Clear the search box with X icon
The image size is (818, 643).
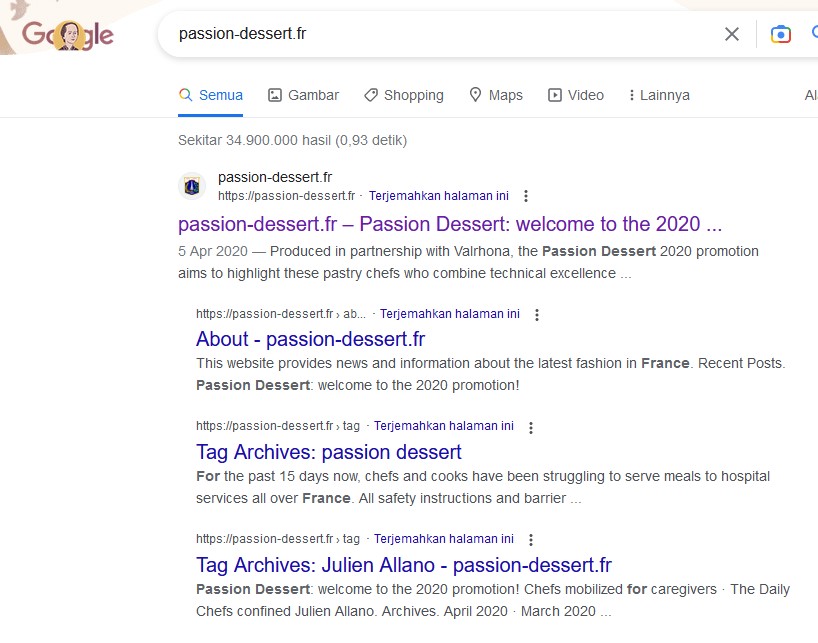732,34
